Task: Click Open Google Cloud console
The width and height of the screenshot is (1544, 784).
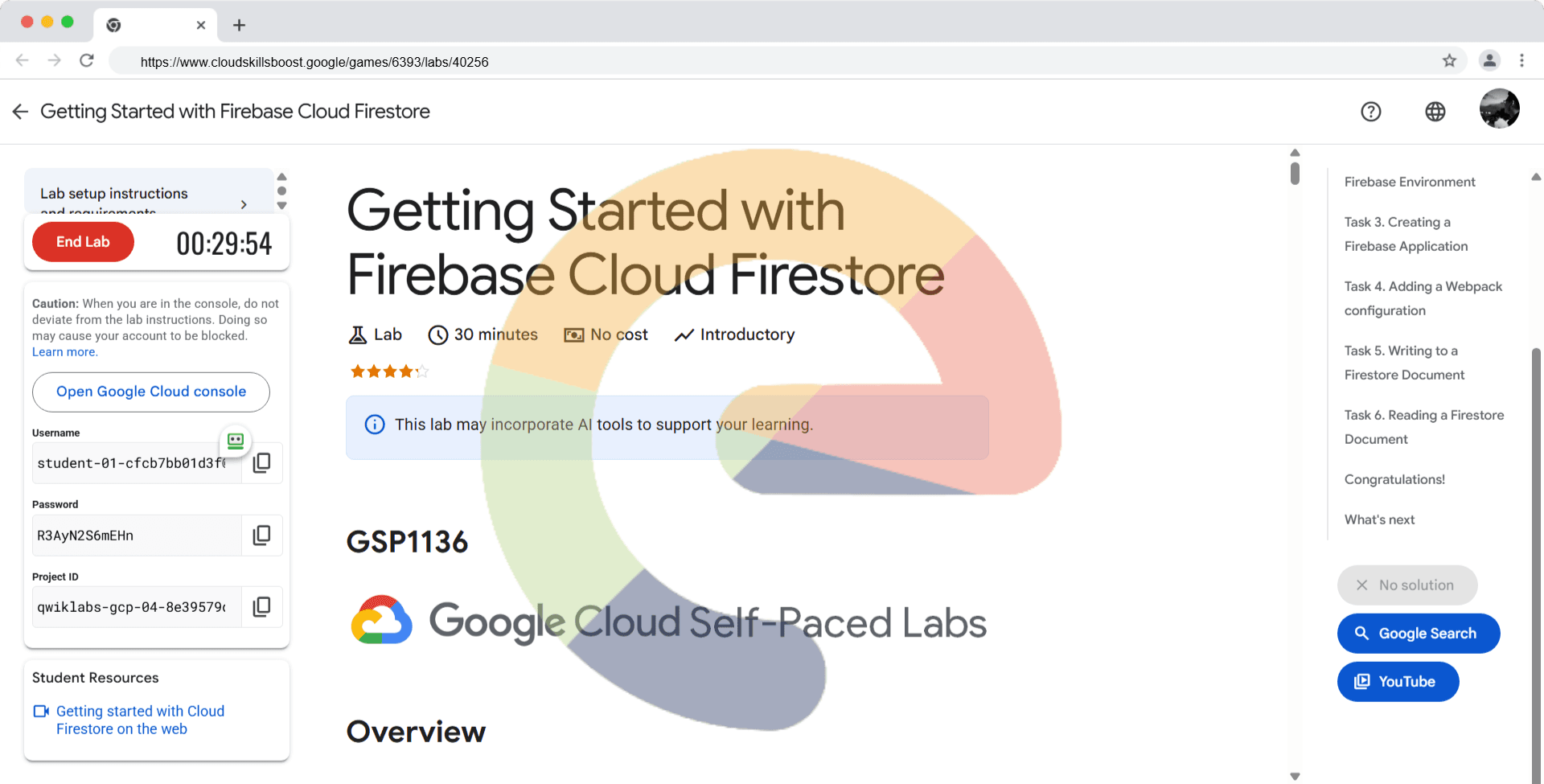Action: pyautogui.click(x=151, y=392)
